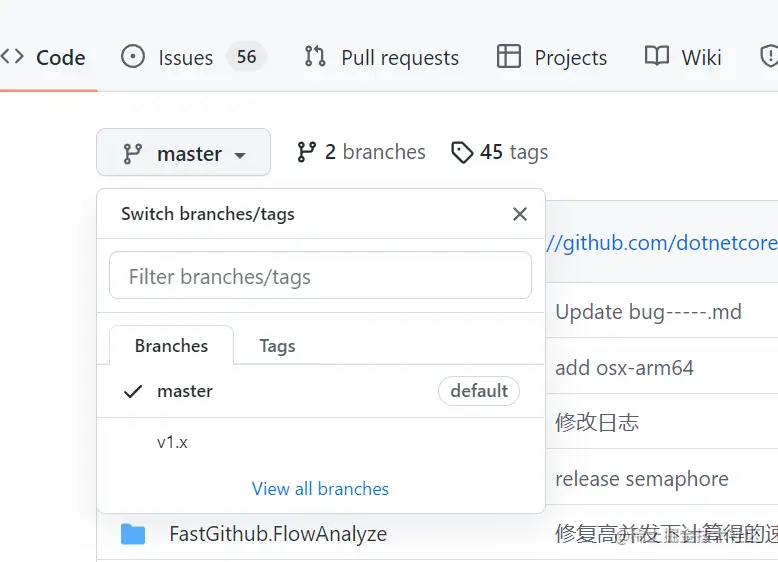Open the Issues tab
Screen dimensions: 778x562
194,58
